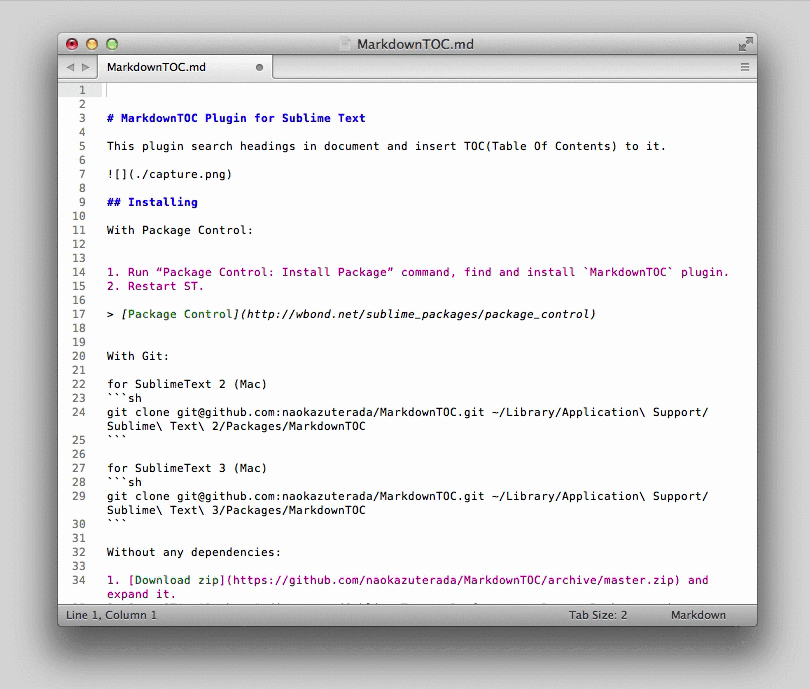Click the git clone line 24
The image size is (810, 689).
pos(407,419)
